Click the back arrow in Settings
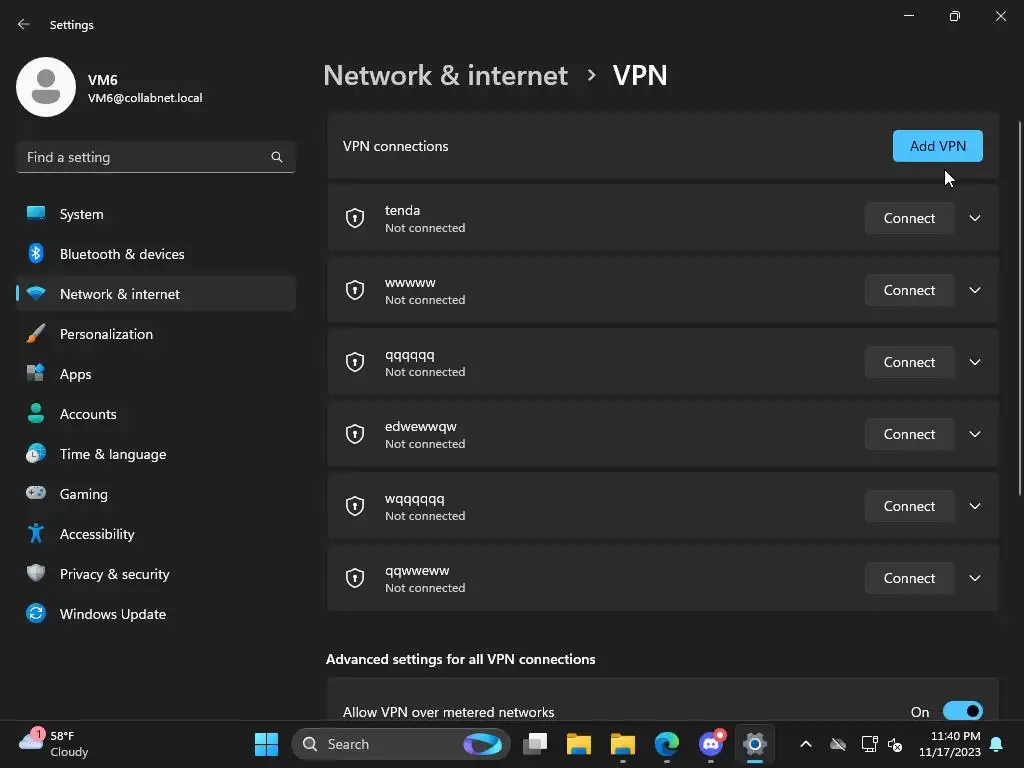 click(x=24, y=24)
